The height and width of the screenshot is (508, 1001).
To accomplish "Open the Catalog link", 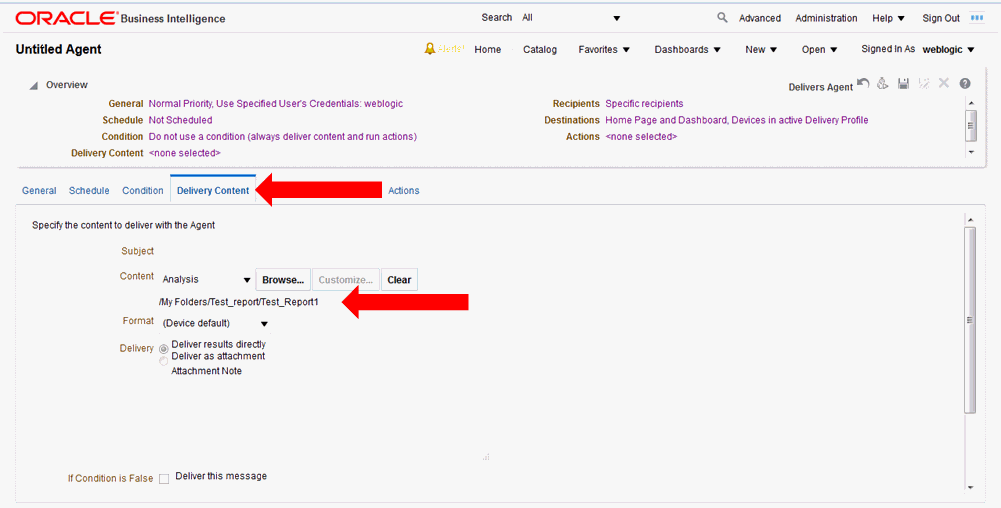I will [x=540, y=49].
